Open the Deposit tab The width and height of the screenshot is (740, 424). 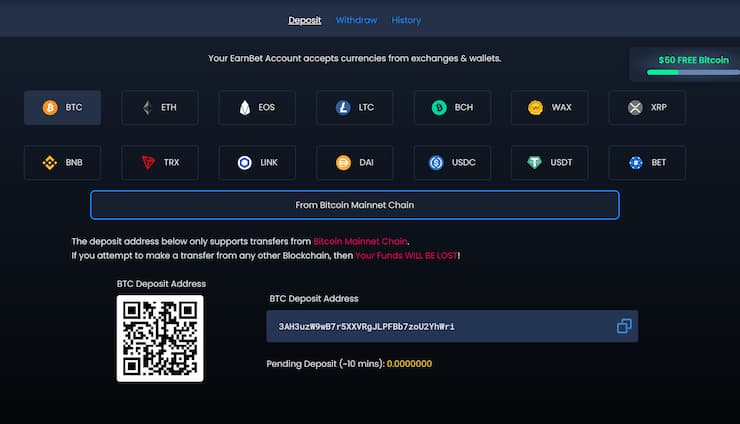tap(304, 20)
